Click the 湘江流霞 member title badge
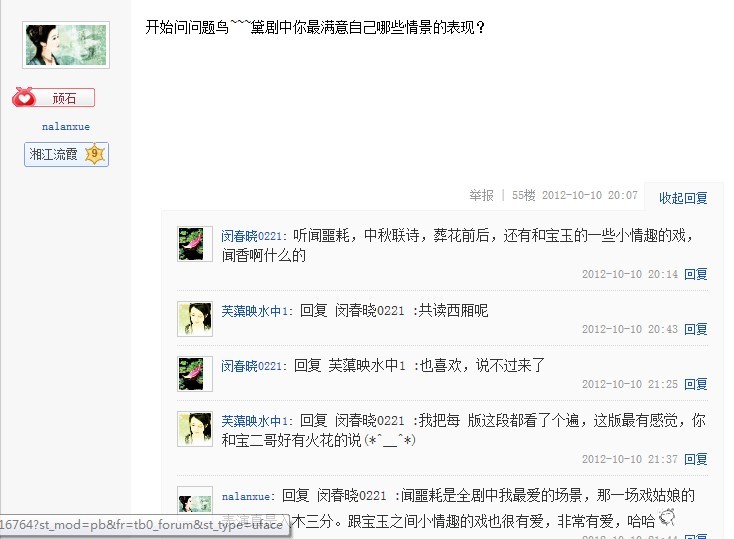This screenshot has height=539, width=734. (x=66, y=155)
